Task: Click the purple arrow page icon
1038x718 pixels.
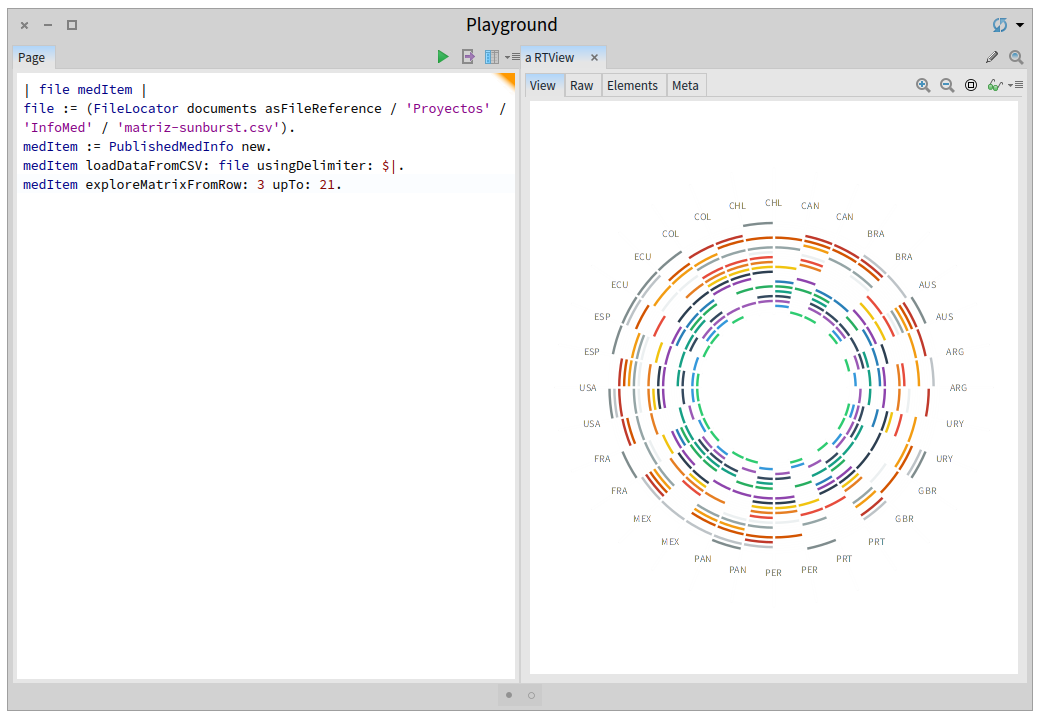Action: click(x=468, y=57)
